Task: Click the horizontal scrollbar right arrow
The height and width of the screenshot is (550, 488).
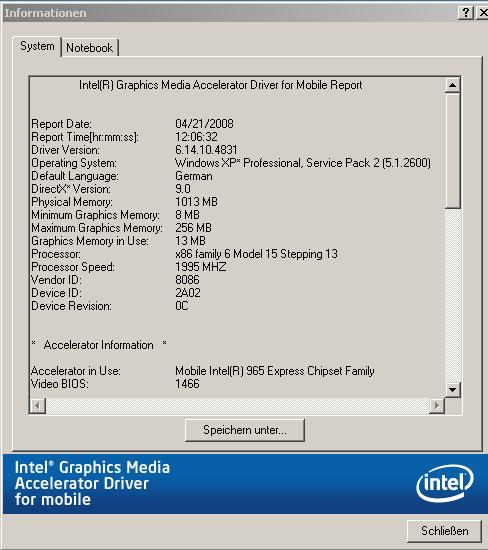Action: pos(437,406)
